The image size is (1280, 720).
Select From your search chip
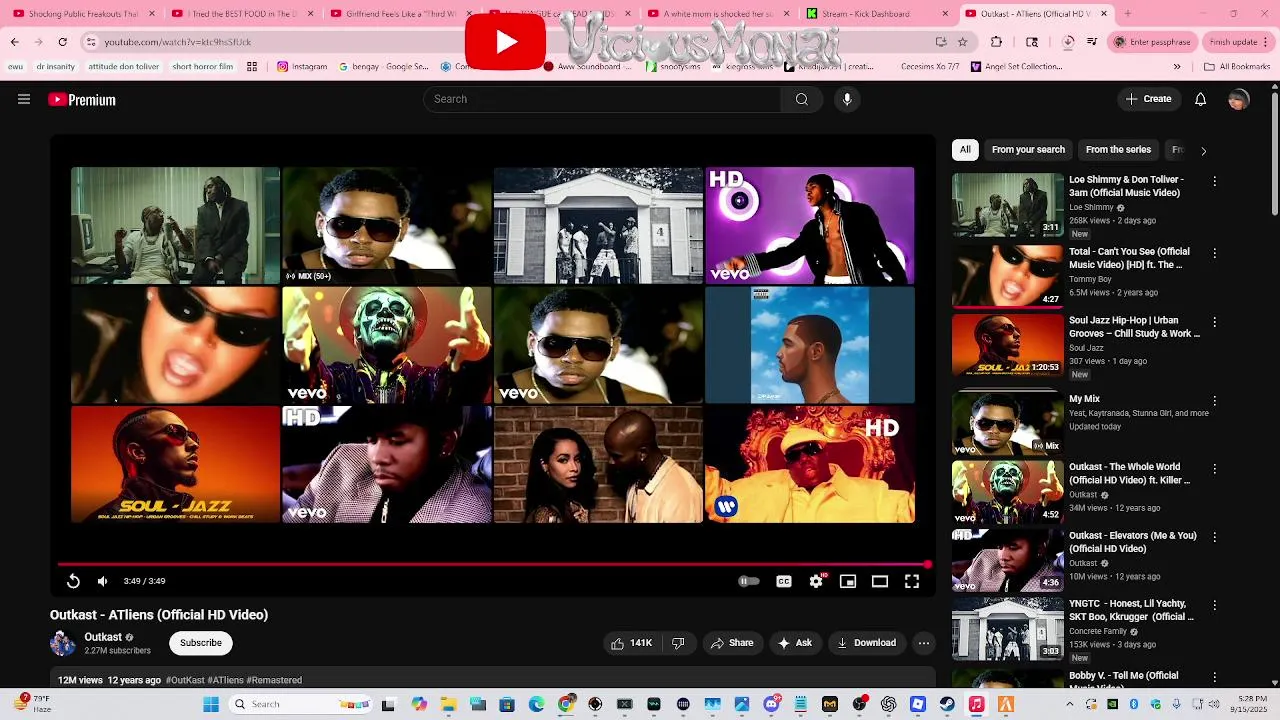[1028, 149]
